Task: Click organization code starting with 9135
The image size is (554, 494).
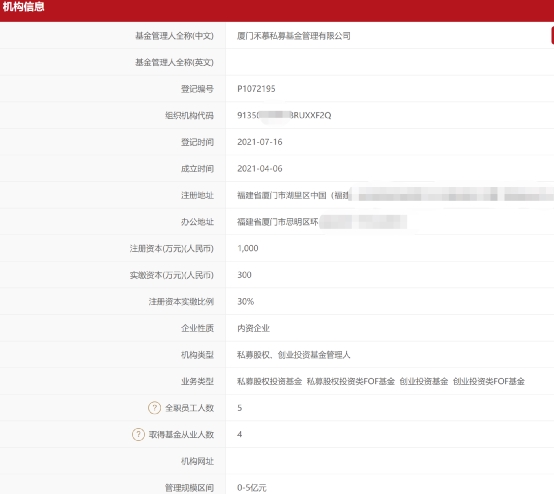Action: coord(284,115)
